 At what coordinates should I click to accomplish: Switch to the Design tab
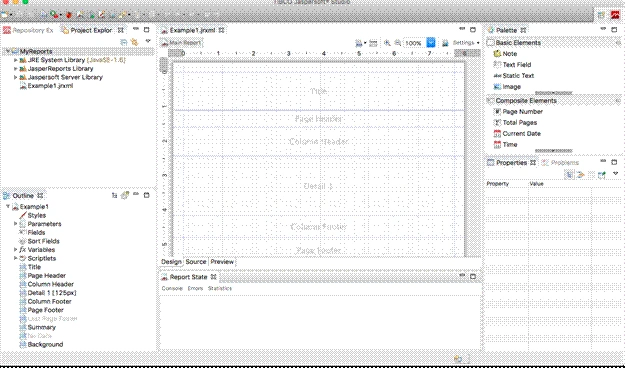171,262
